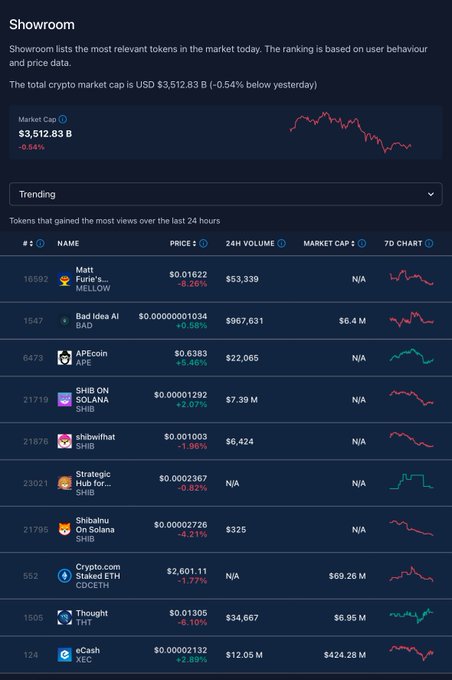
Task: Click rank number 16592
Action: (x=36, y=279)
